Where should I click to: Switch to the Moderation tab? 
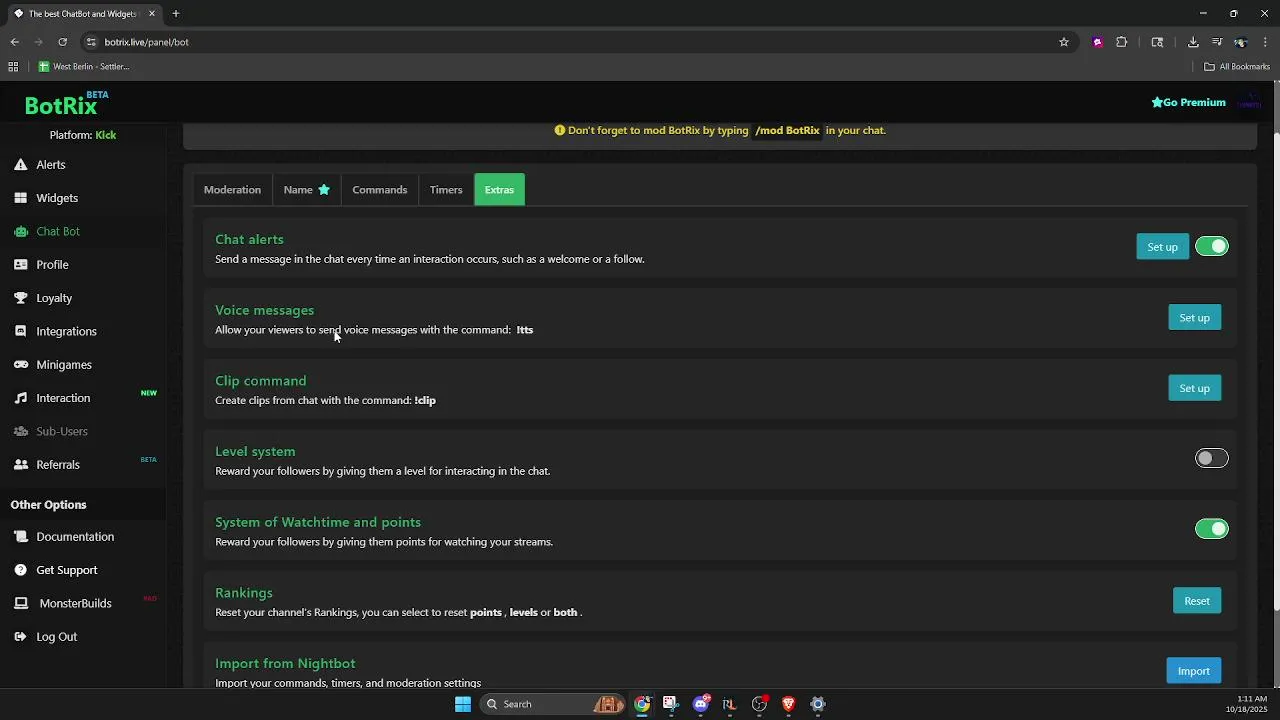tap(232, 190)
